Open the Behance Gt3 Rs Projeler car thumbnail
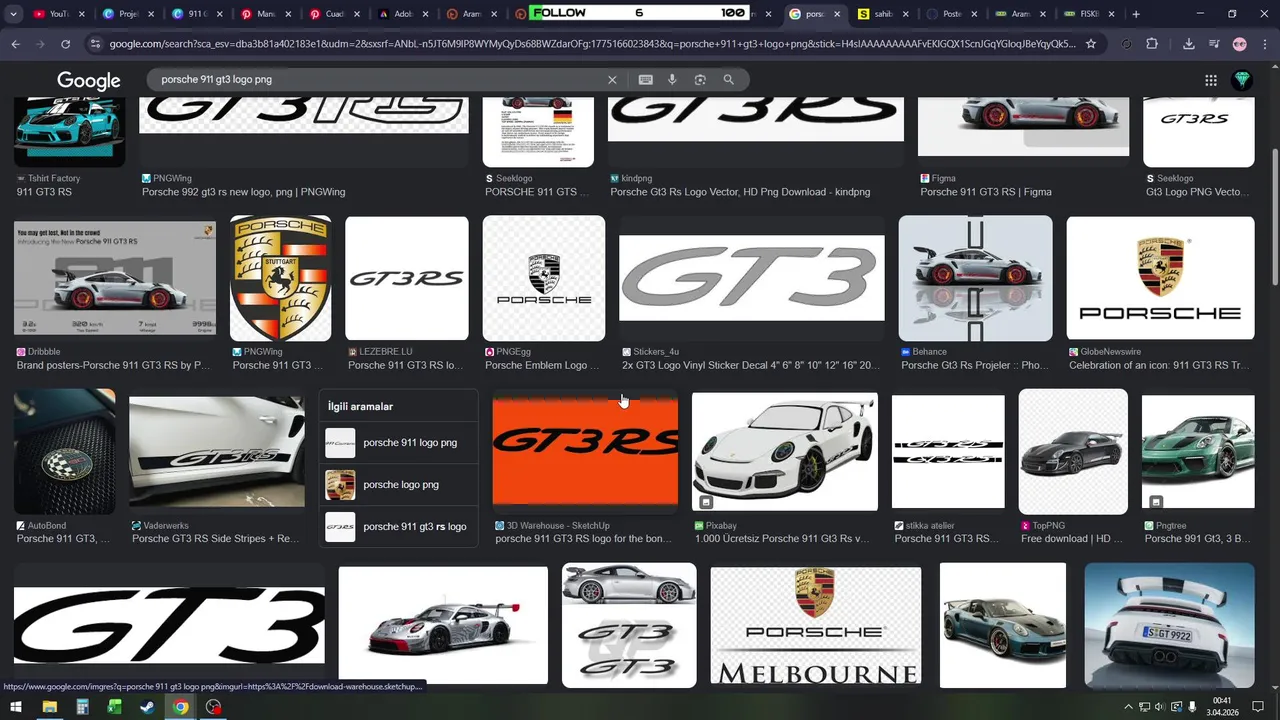Viewport: 1280px width, 720px height. (x=975, y=279)
